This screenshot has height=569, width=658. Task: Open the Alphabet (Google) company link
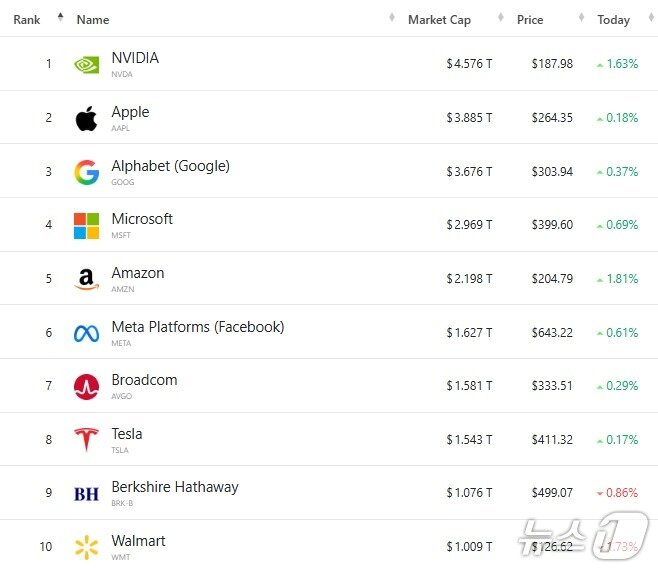[170, 166]
